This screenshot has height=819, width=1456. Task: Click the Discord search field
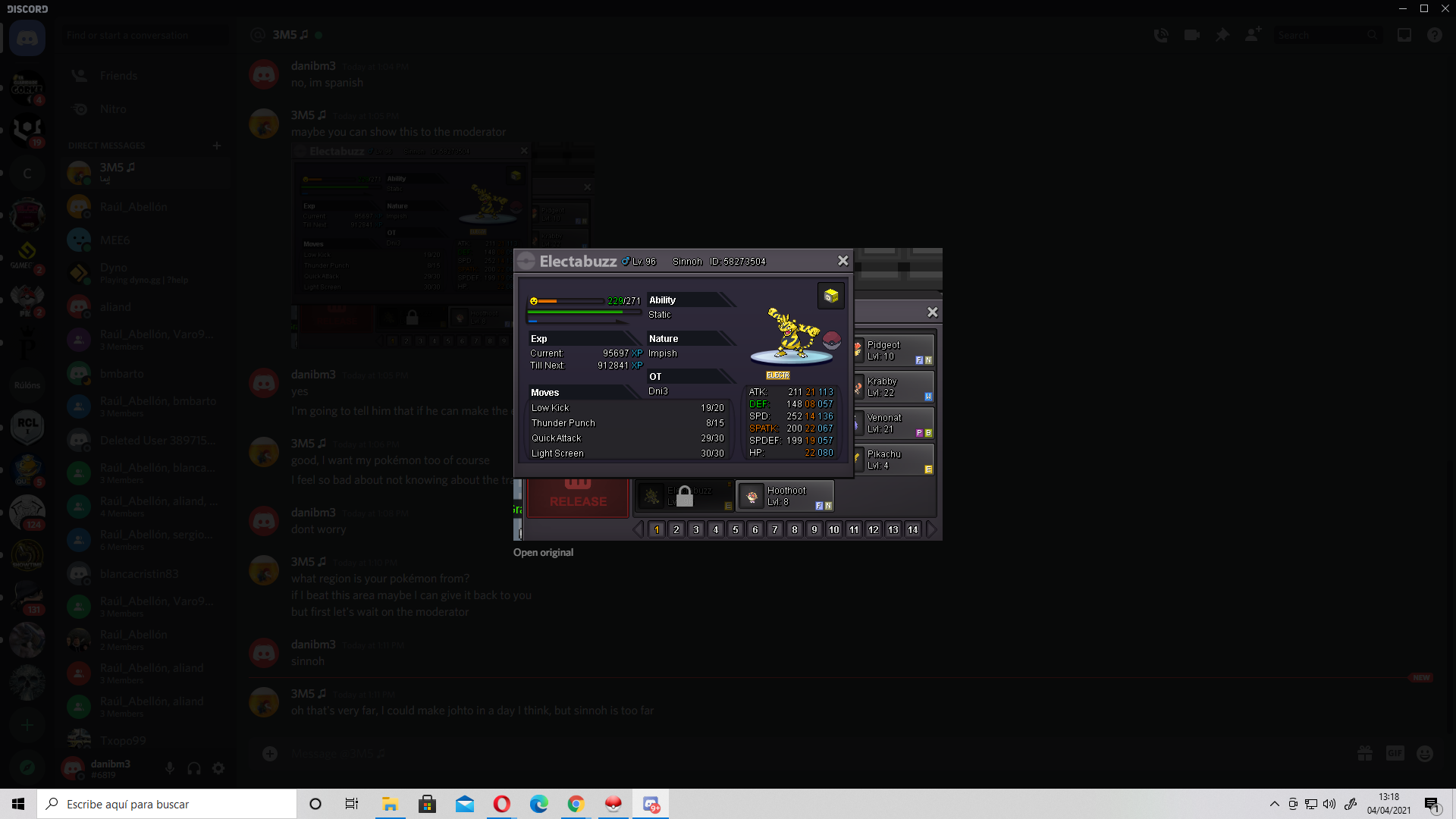pos(1323,35)
